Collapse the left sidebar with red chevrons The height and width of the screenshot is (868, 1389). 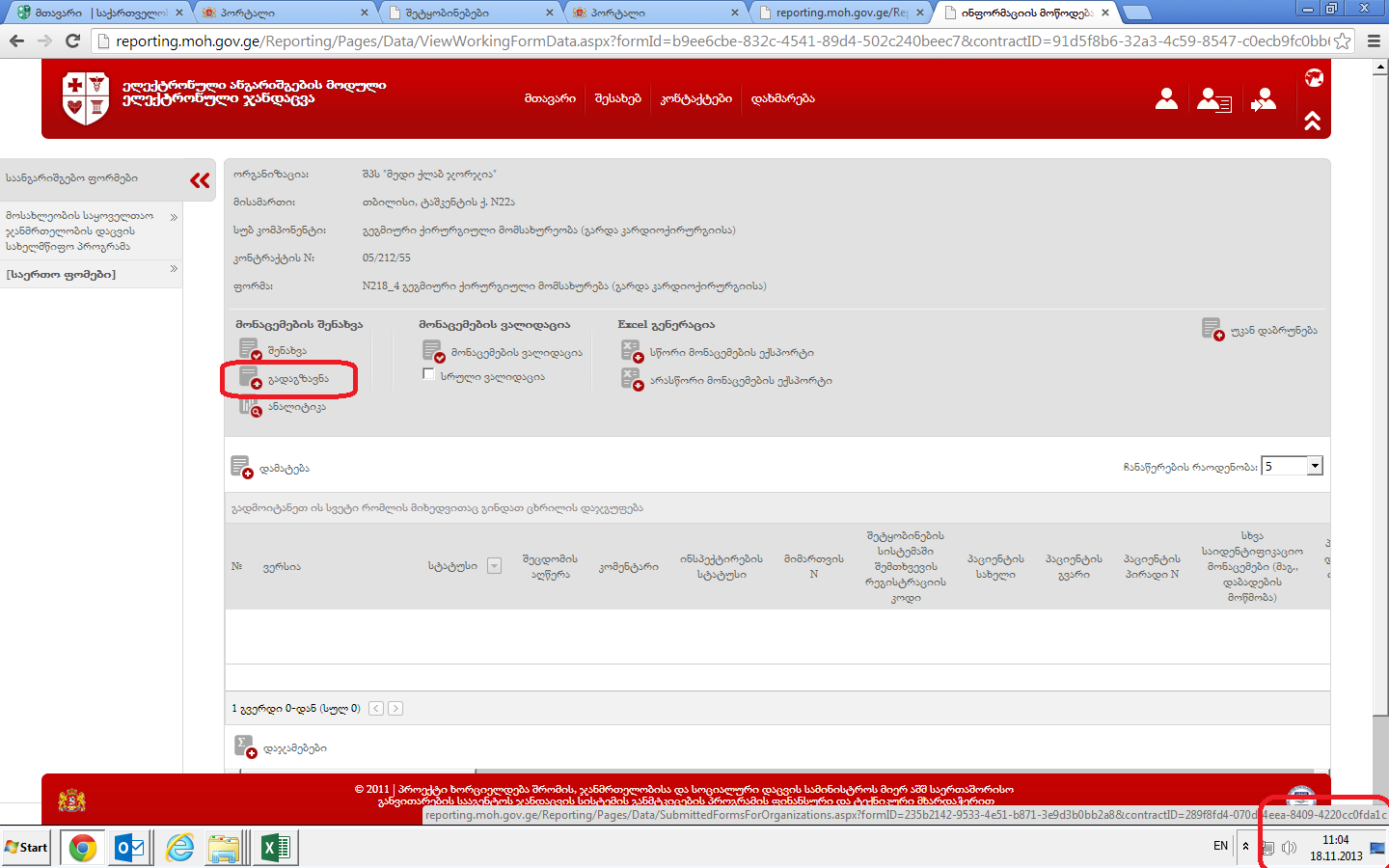point(200,180)
